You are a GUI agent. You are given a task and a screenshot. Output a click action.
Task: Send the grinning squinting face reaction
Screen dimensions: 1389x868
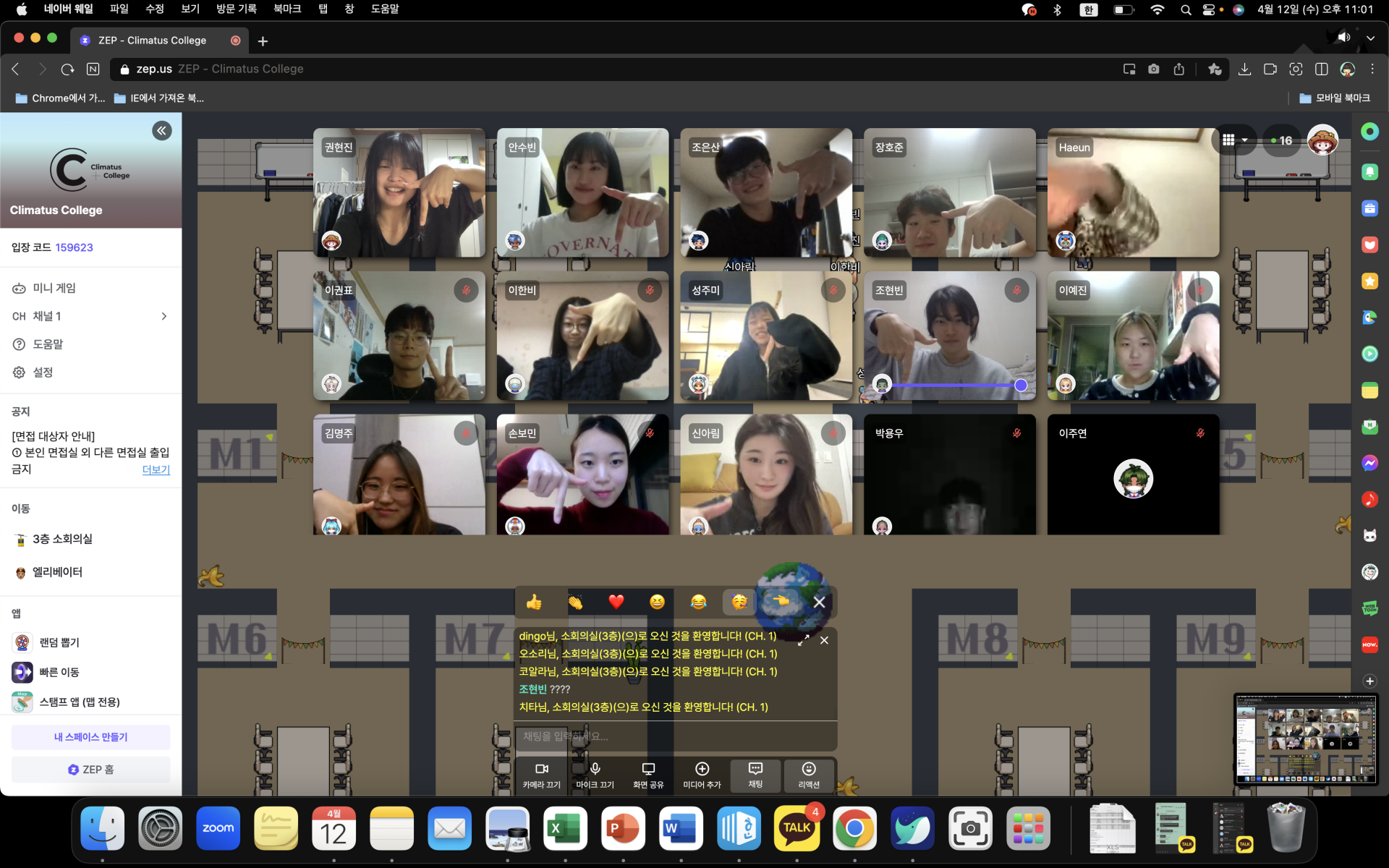point(657,602)
